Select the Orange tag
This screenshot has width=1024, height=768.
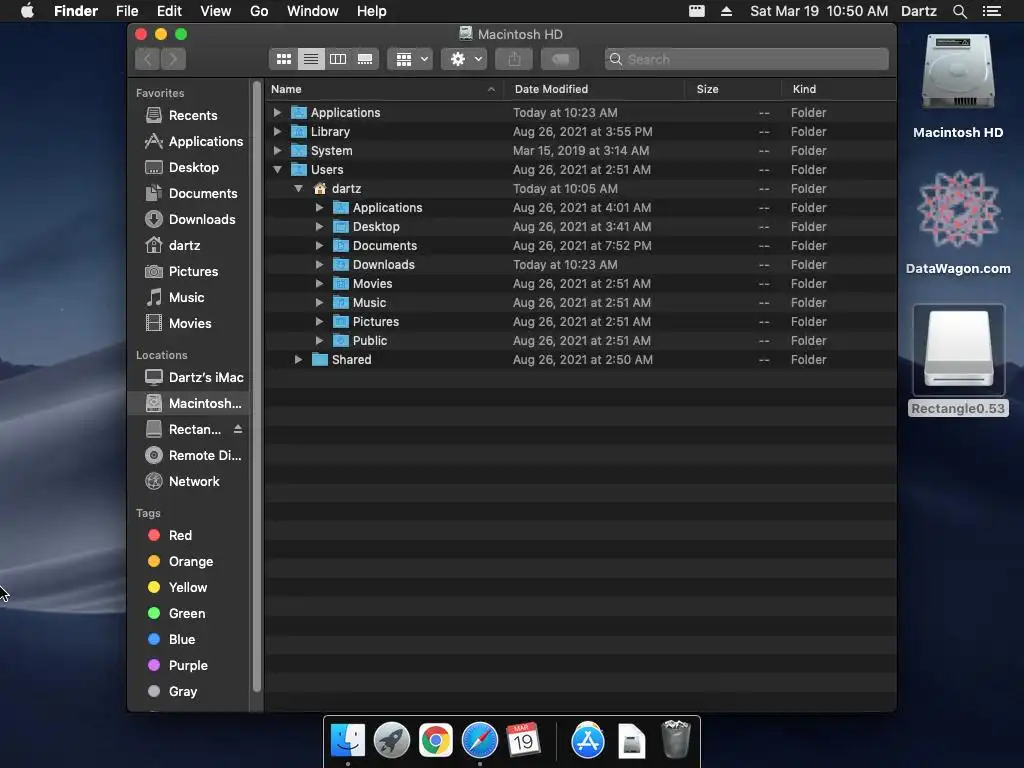tap(189, 562)
